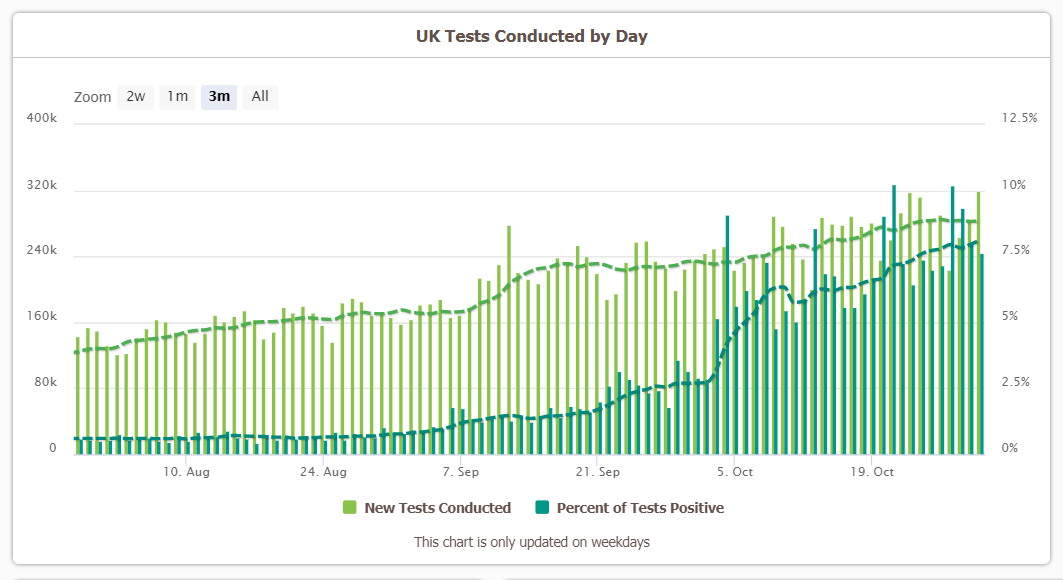Click the 400k left axis label
1063x580 pixels.
point(41,118)
